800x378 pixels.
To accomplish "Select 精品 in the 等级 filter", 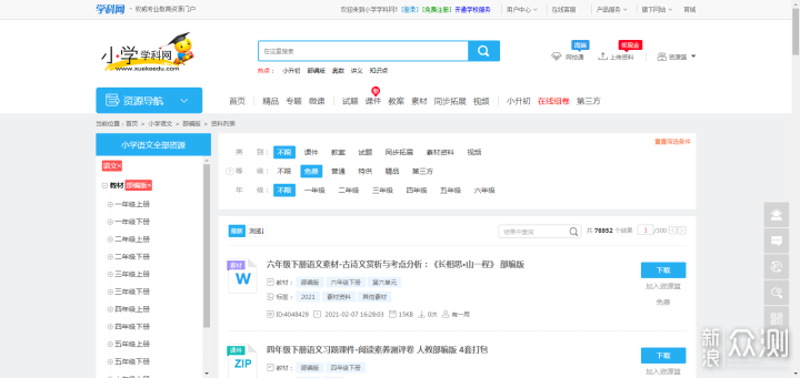I will 392,171.
